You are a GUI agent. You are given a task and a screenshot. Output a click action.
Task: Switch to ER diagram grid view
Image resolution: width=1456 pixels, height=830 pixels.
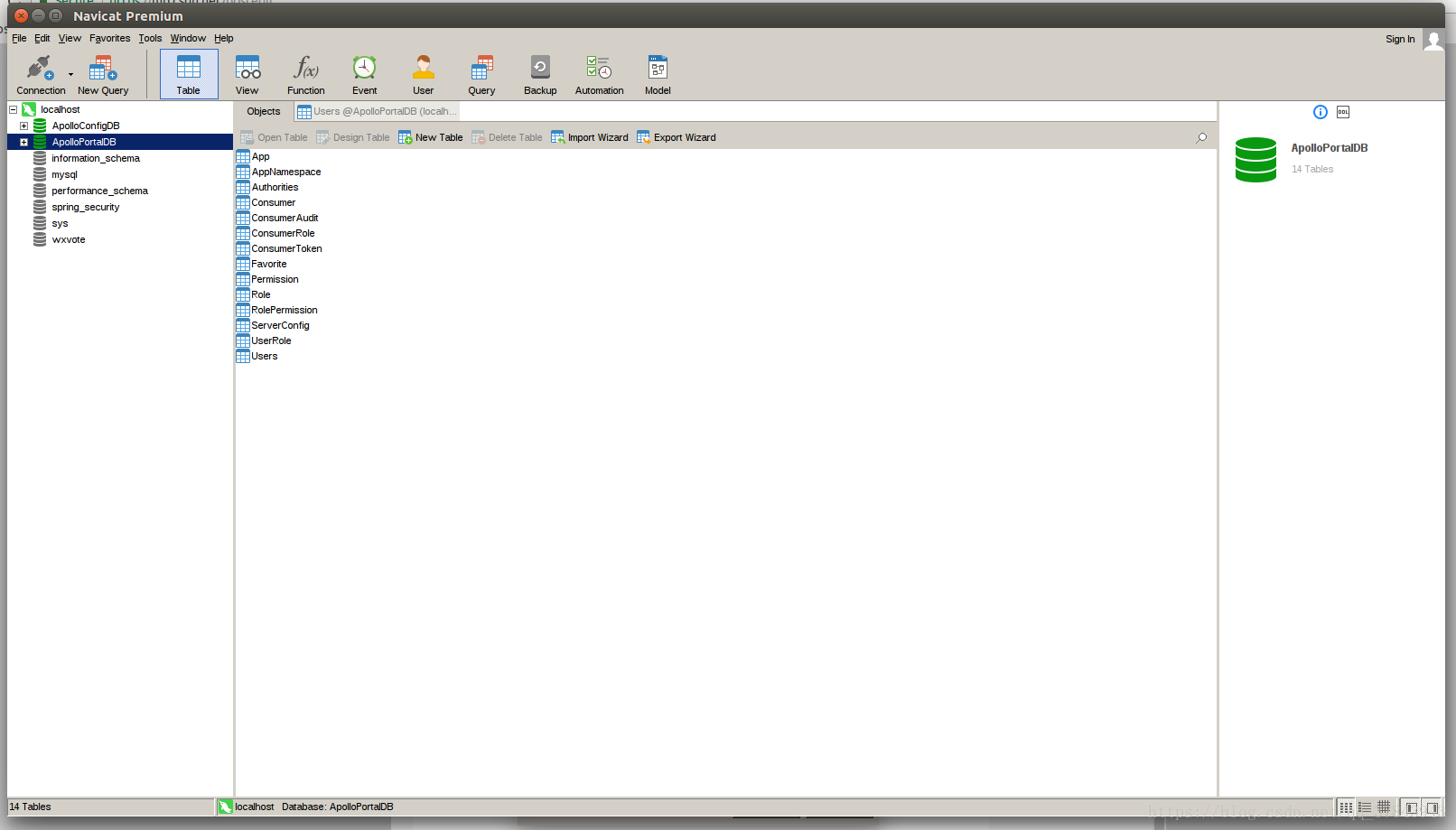tap(1384, 807)
